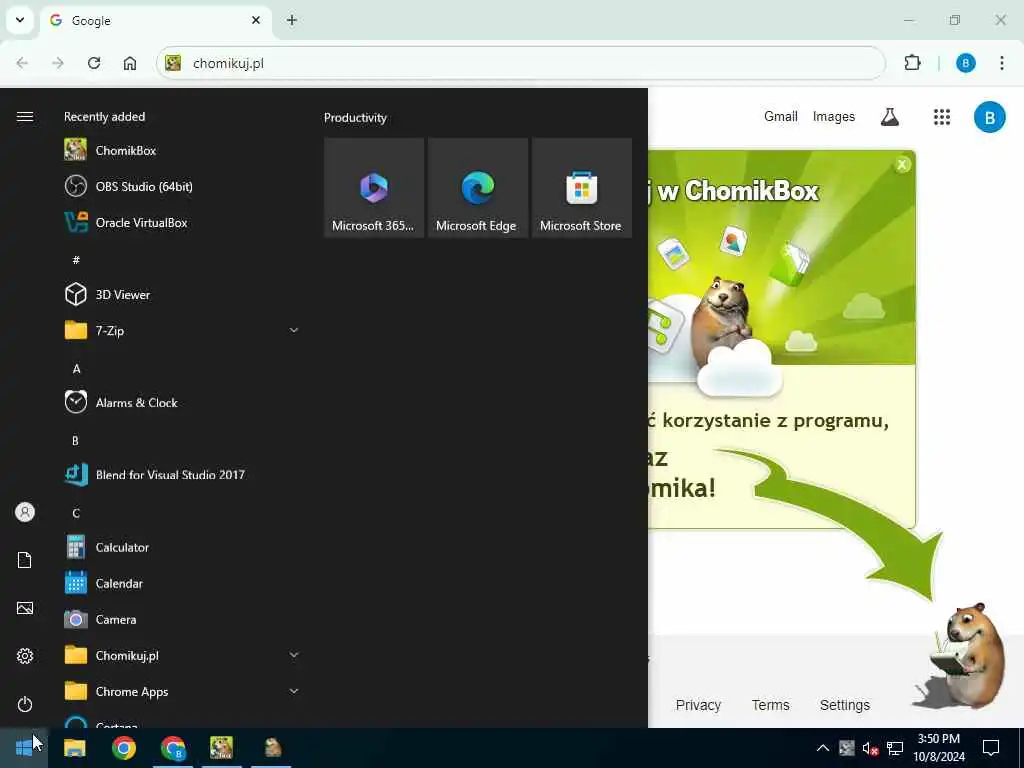
Task: Open ChomikBox taskbar icon
Action: [221, 747]
